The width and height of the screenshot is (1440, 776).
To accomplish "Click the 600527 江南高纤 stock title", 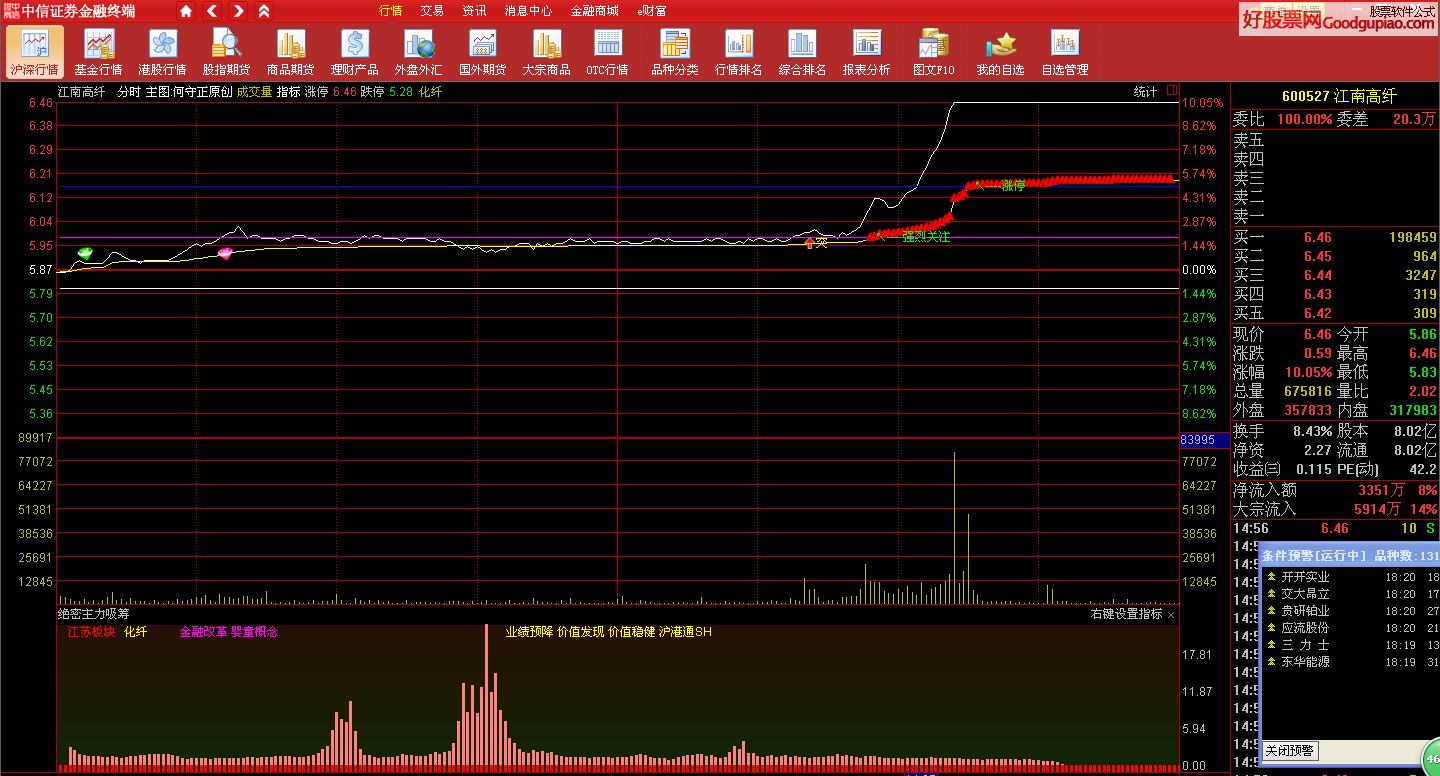I will (x=1339, y=96).
